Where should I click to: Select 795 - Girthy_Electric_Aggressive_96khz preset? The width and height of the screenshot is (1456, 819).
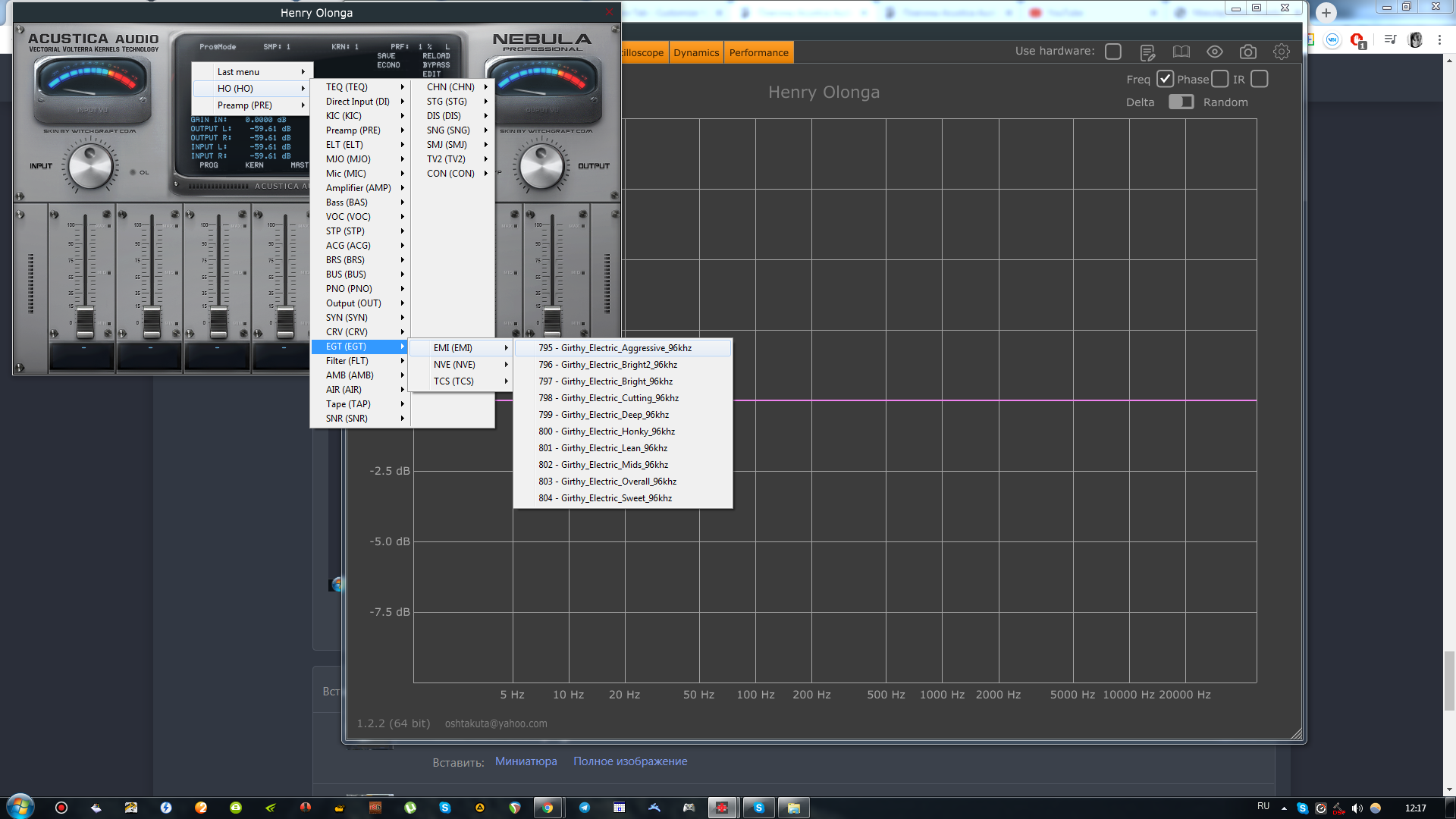point(623,348)
